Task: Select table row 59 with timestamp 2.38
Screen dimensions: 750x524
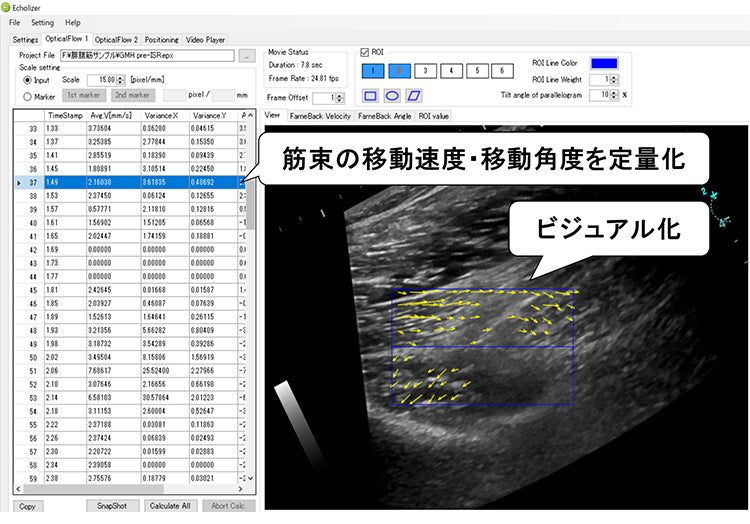Action: 130,479
